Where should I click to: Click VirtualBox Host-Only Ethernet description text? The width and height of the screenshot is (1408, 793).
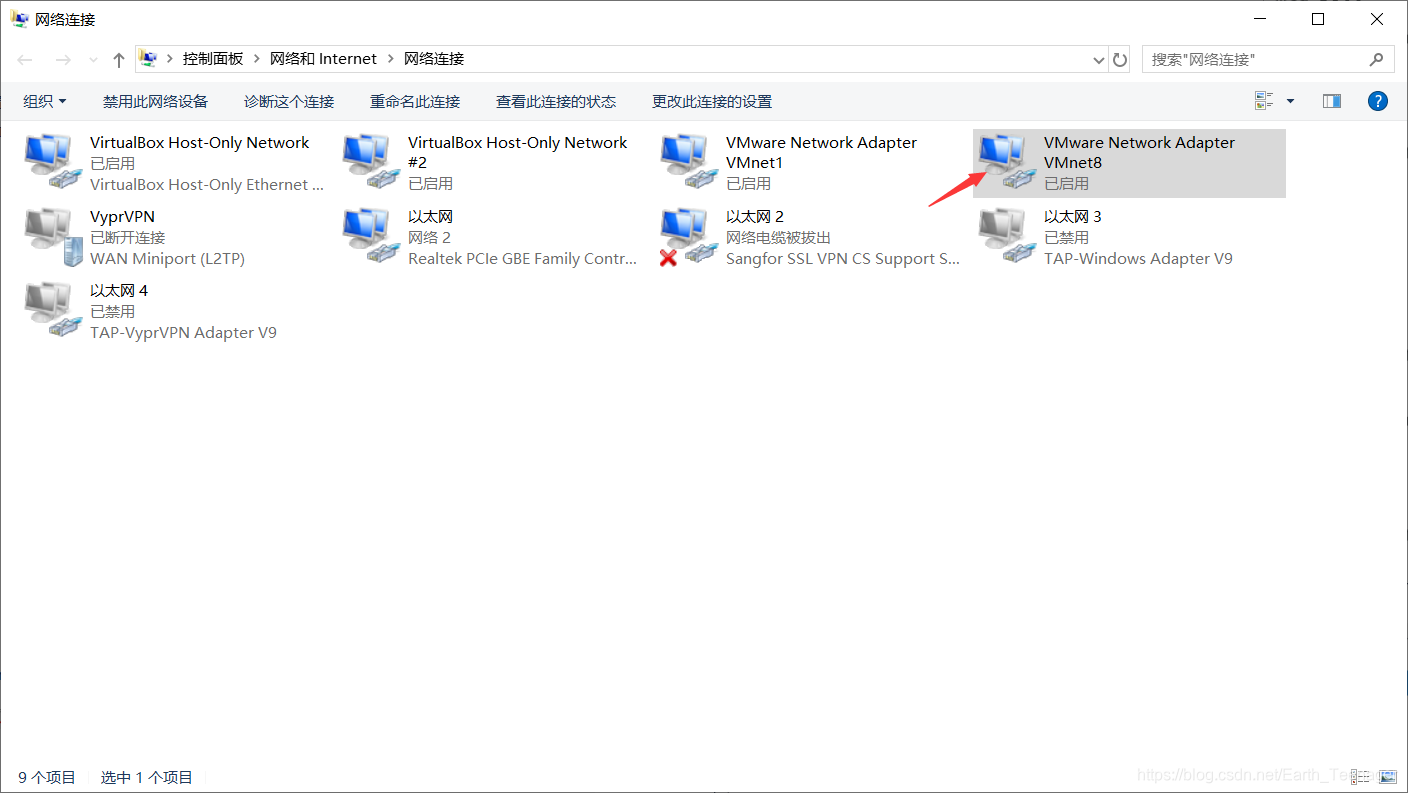(207, 184)
